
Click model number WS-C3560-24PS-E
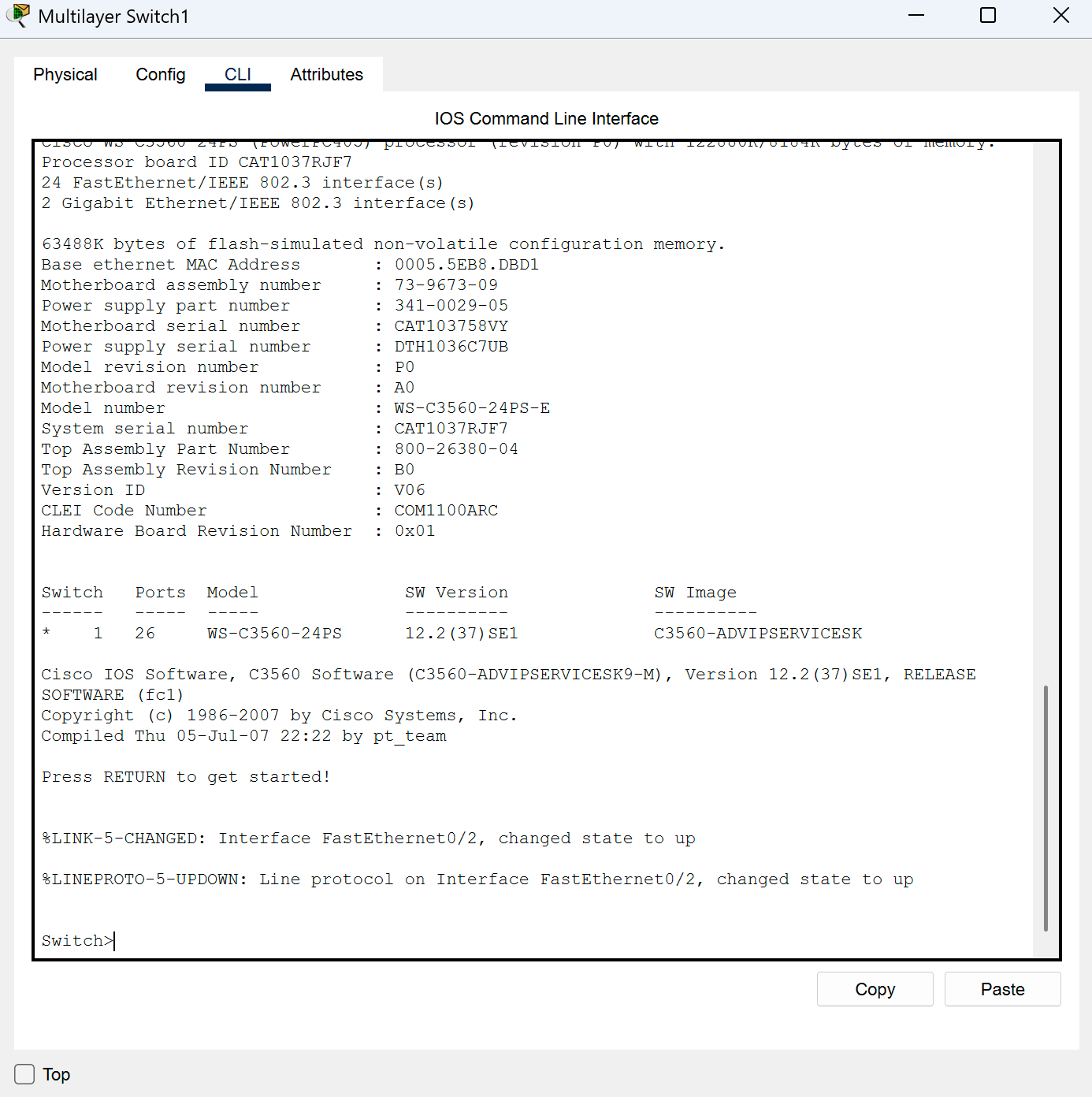click(x=472, y=408)
